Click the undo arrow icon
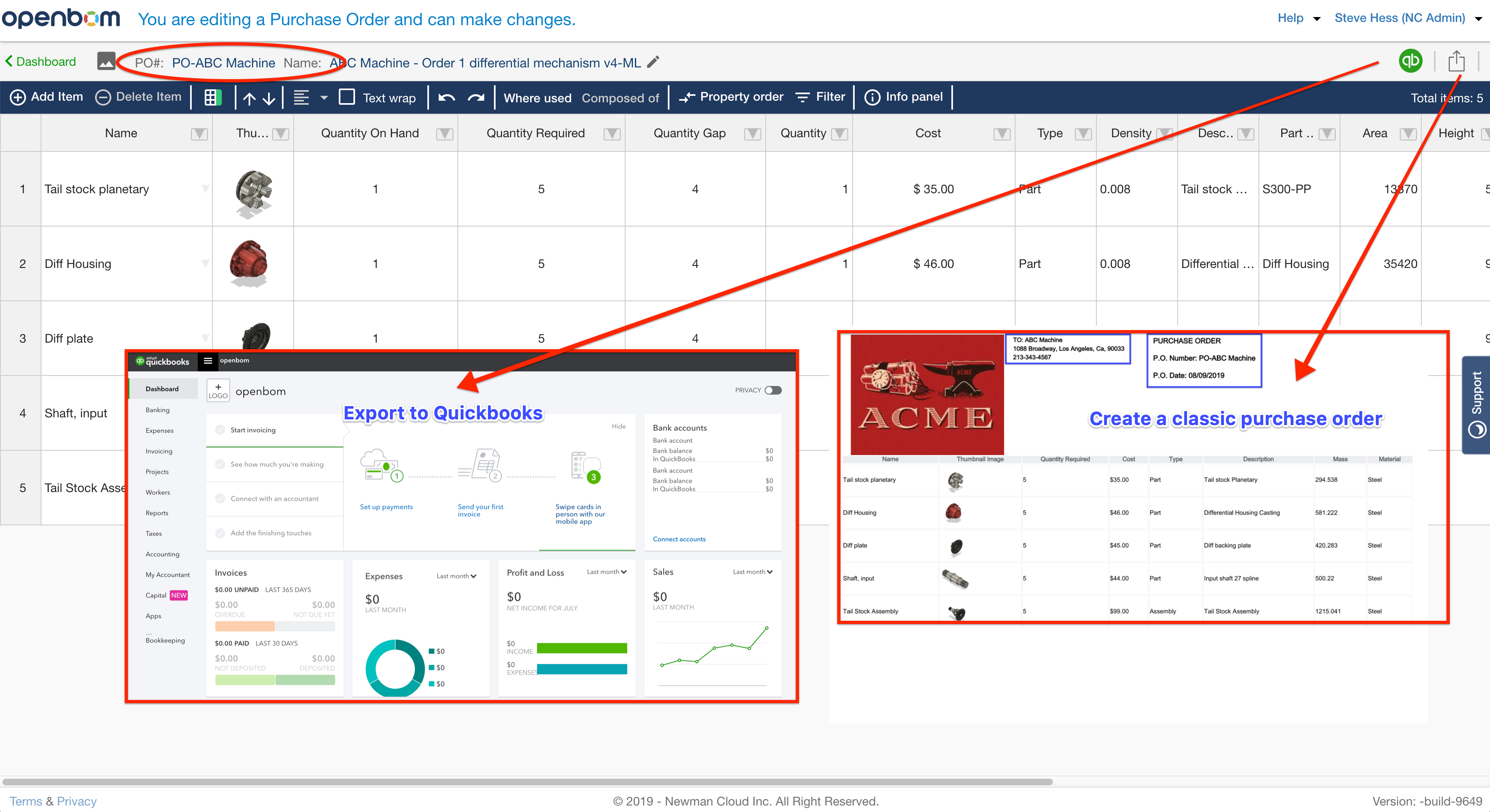1490x812 pixels. point(446,97)
